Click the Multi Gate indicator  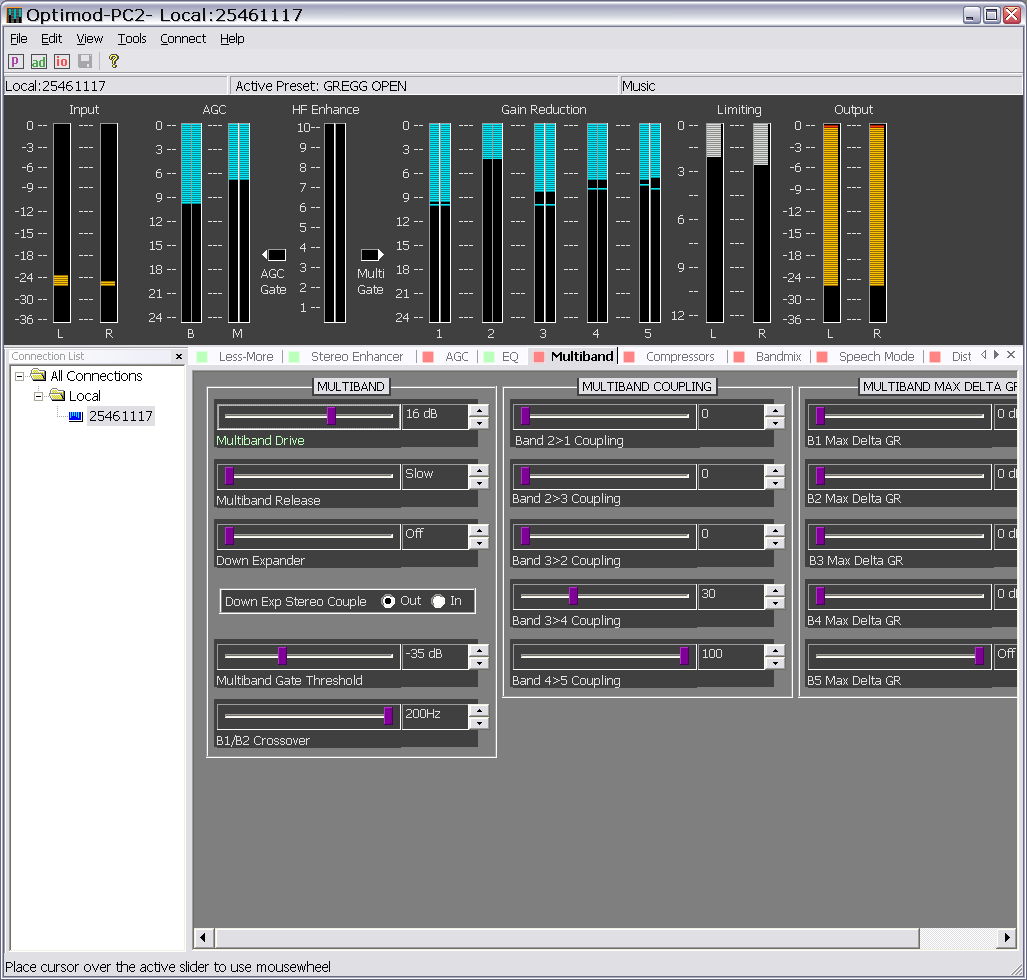(x=372, y=254)
